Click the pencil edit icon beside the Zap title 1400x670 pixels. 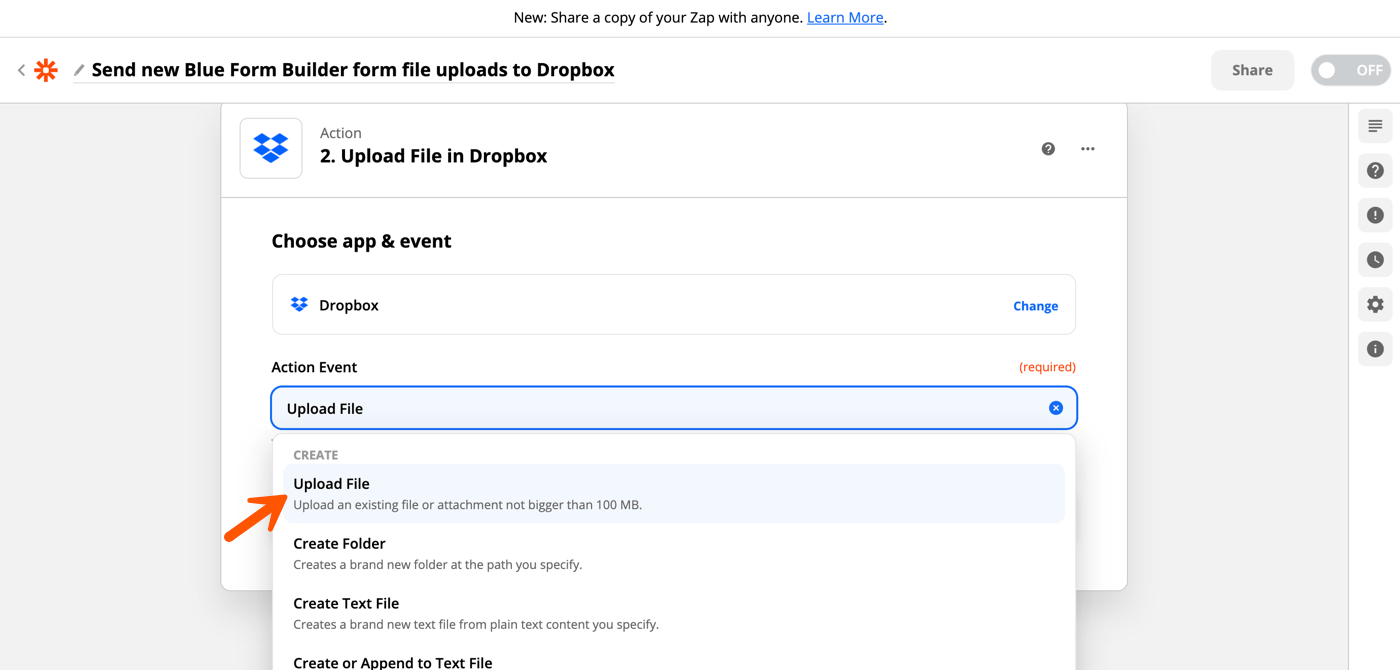78,70
